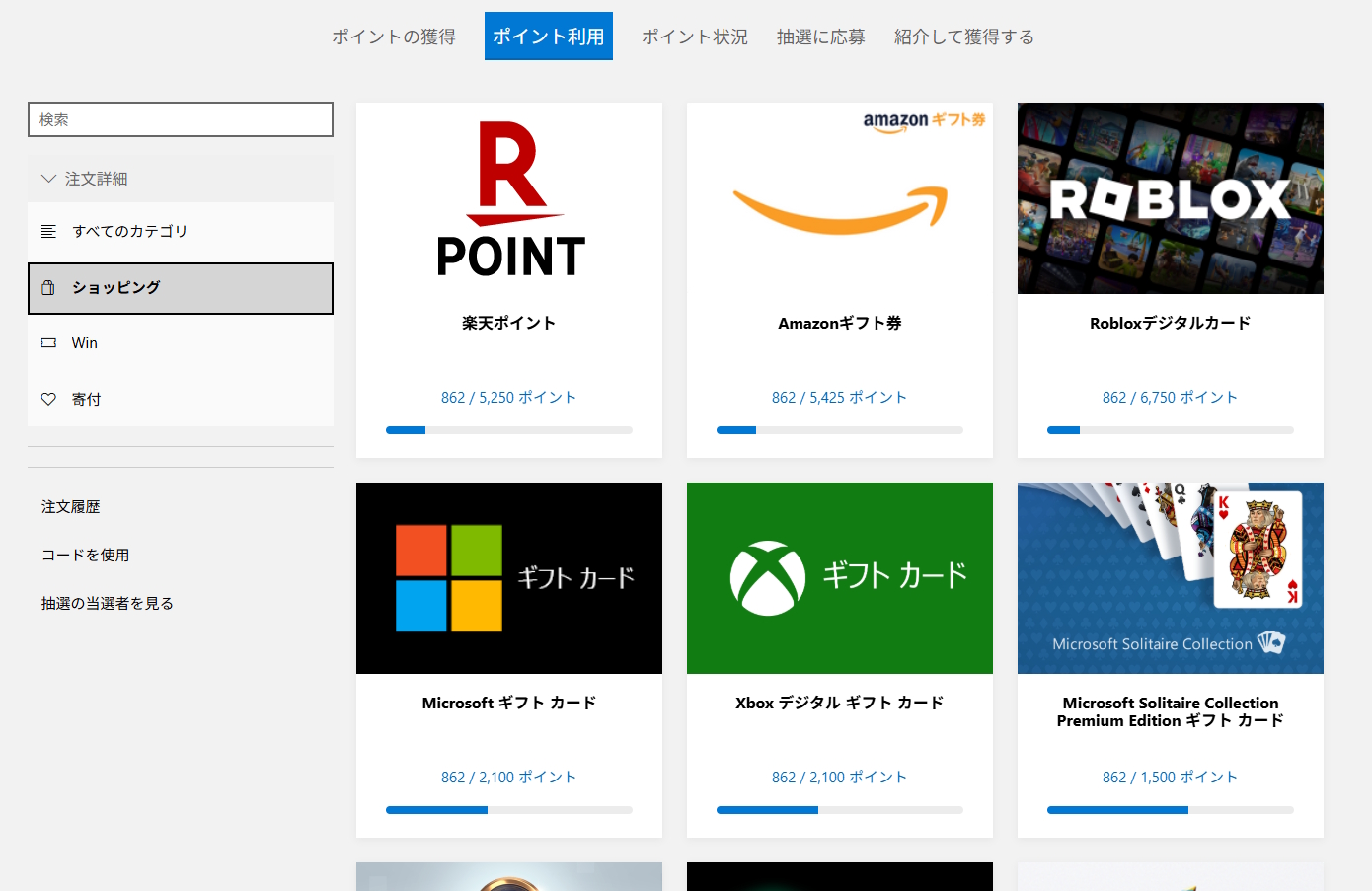Viewport: 1372px width, 891px height.
Task: Open the ポイント状況 tab
Action: (x=694, y=37)
